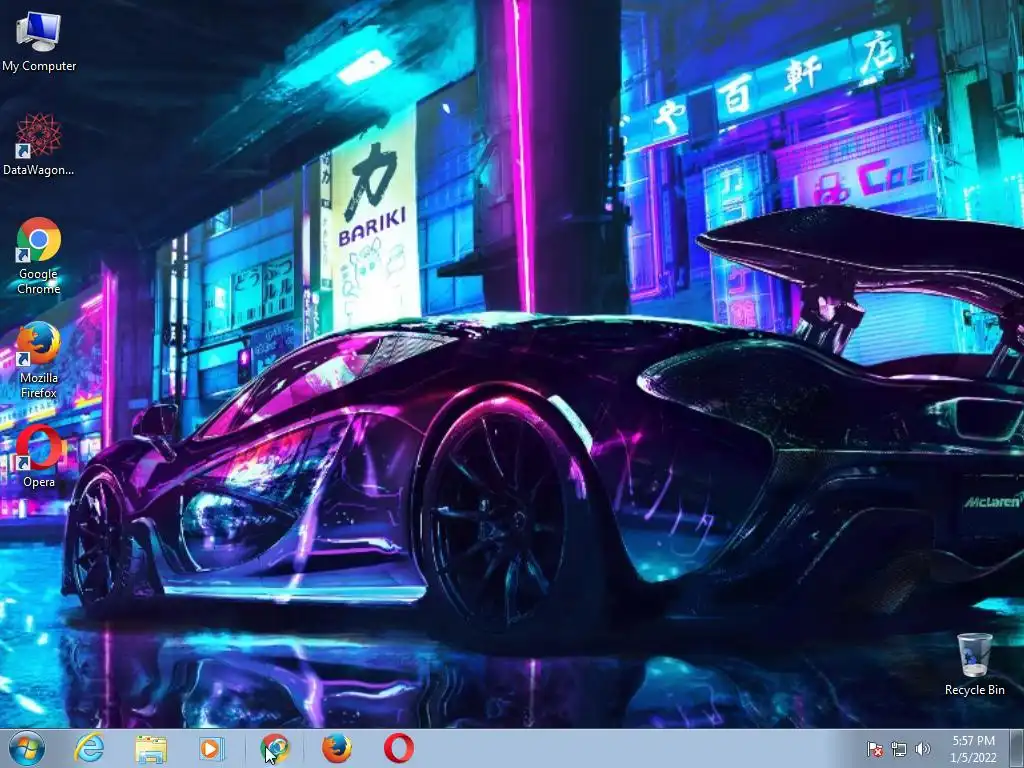This screenshot has height=768, width=1024.
Task: Launch Firefox from the taskbar
Action: 337,748
